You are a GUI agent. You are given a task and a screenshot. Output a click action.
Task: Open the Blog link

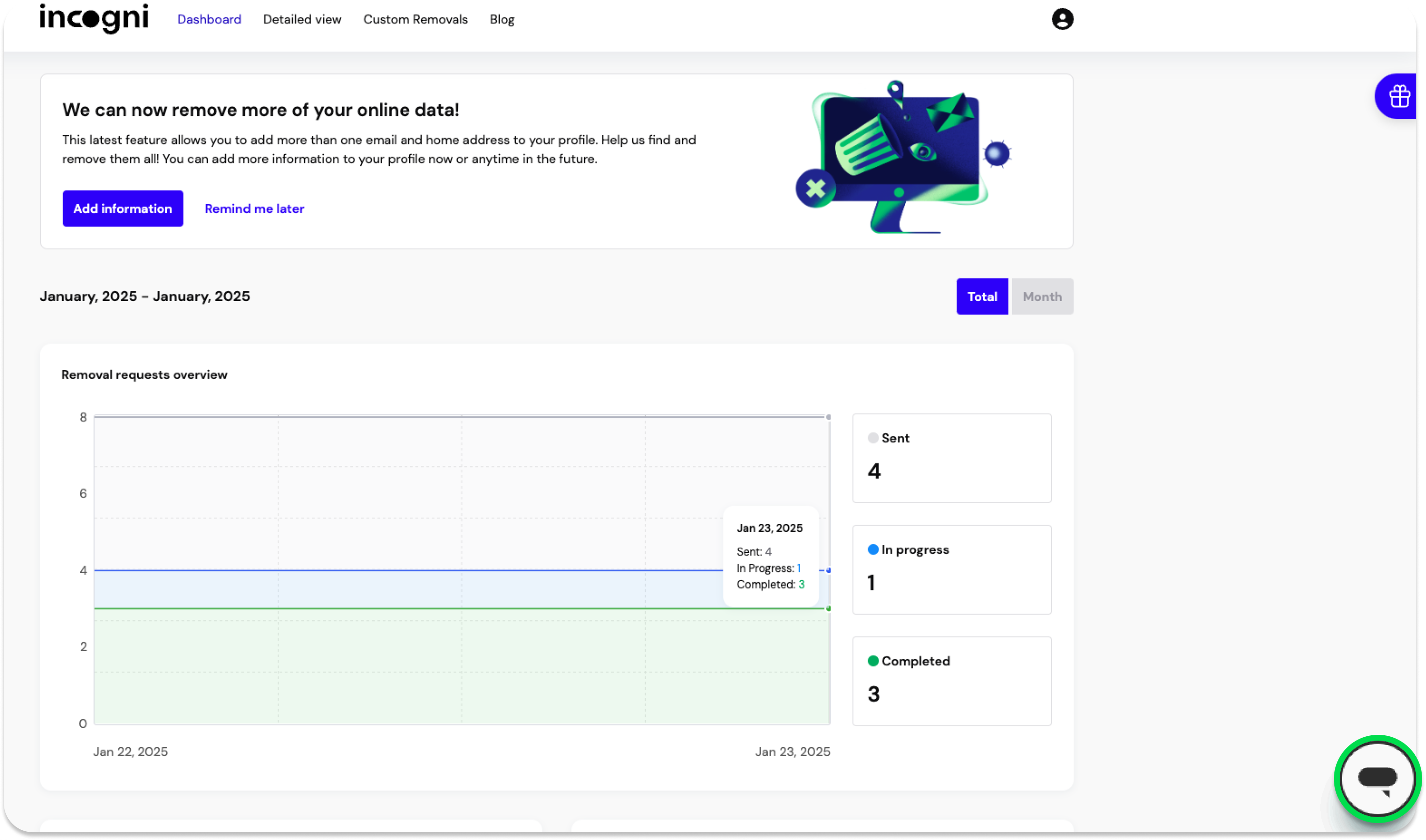click(502, 19)
